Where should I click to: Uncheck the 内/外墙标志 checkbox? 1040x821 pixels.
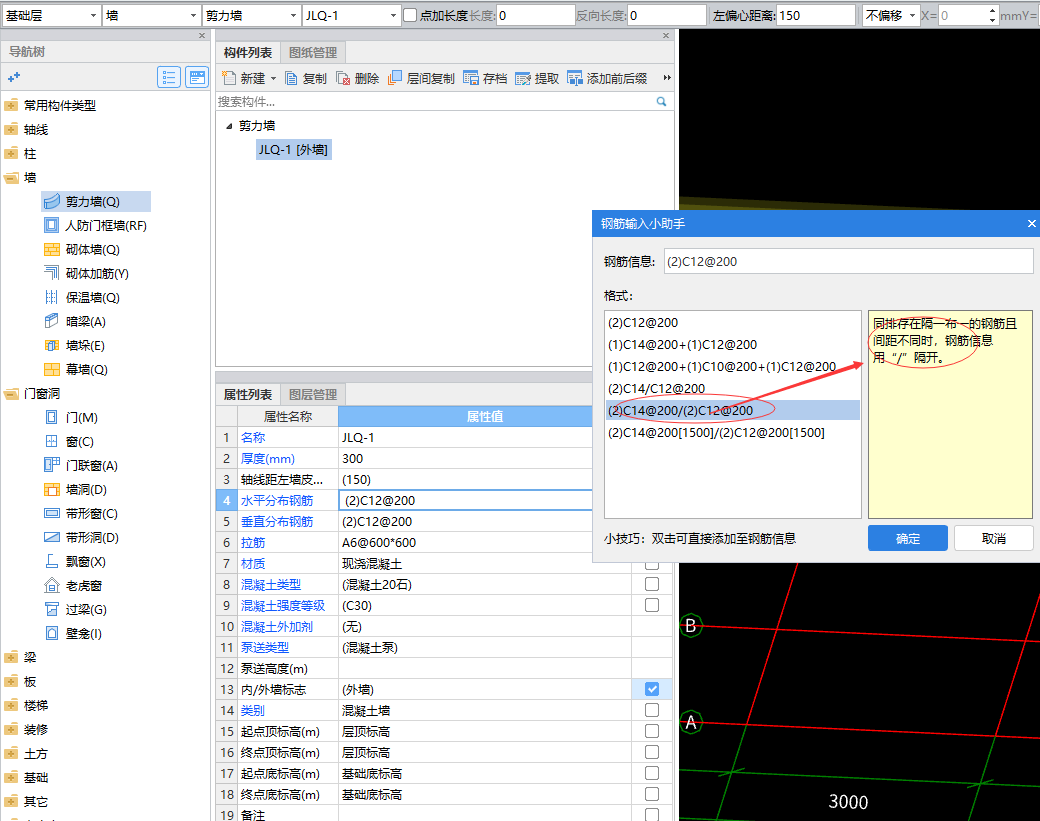pos(652,689)
